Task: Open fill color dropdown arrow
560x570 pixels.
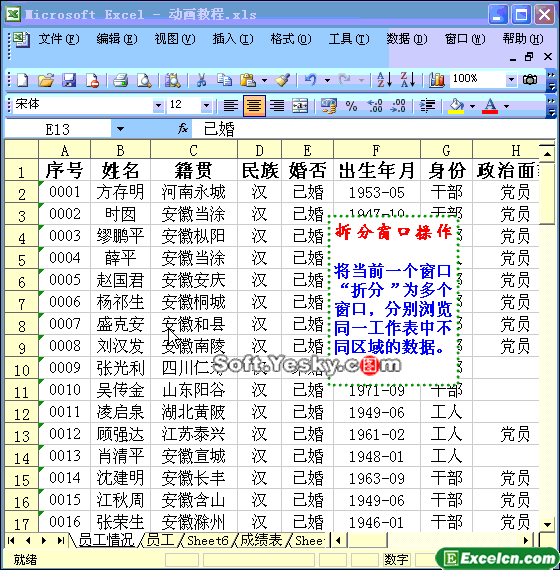Action: 472,106
